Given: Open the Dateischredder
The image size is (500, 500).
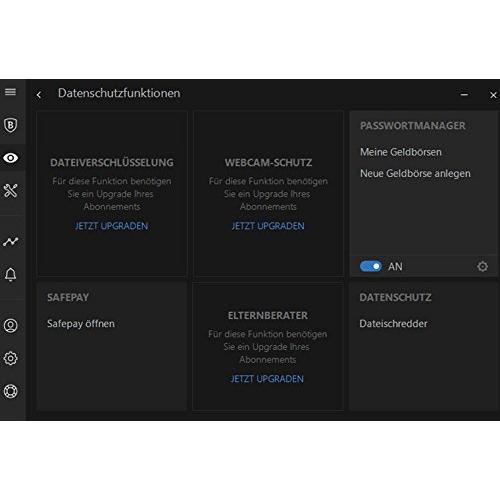Looking at the screenshot, I should click(393, 324).
